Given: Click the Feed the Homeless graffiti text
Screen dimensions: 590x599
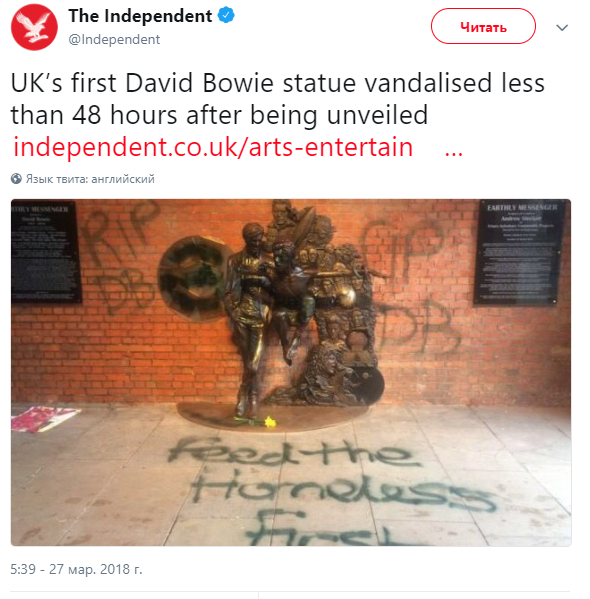Looking at the screenshot, I should tap(331, 491).
